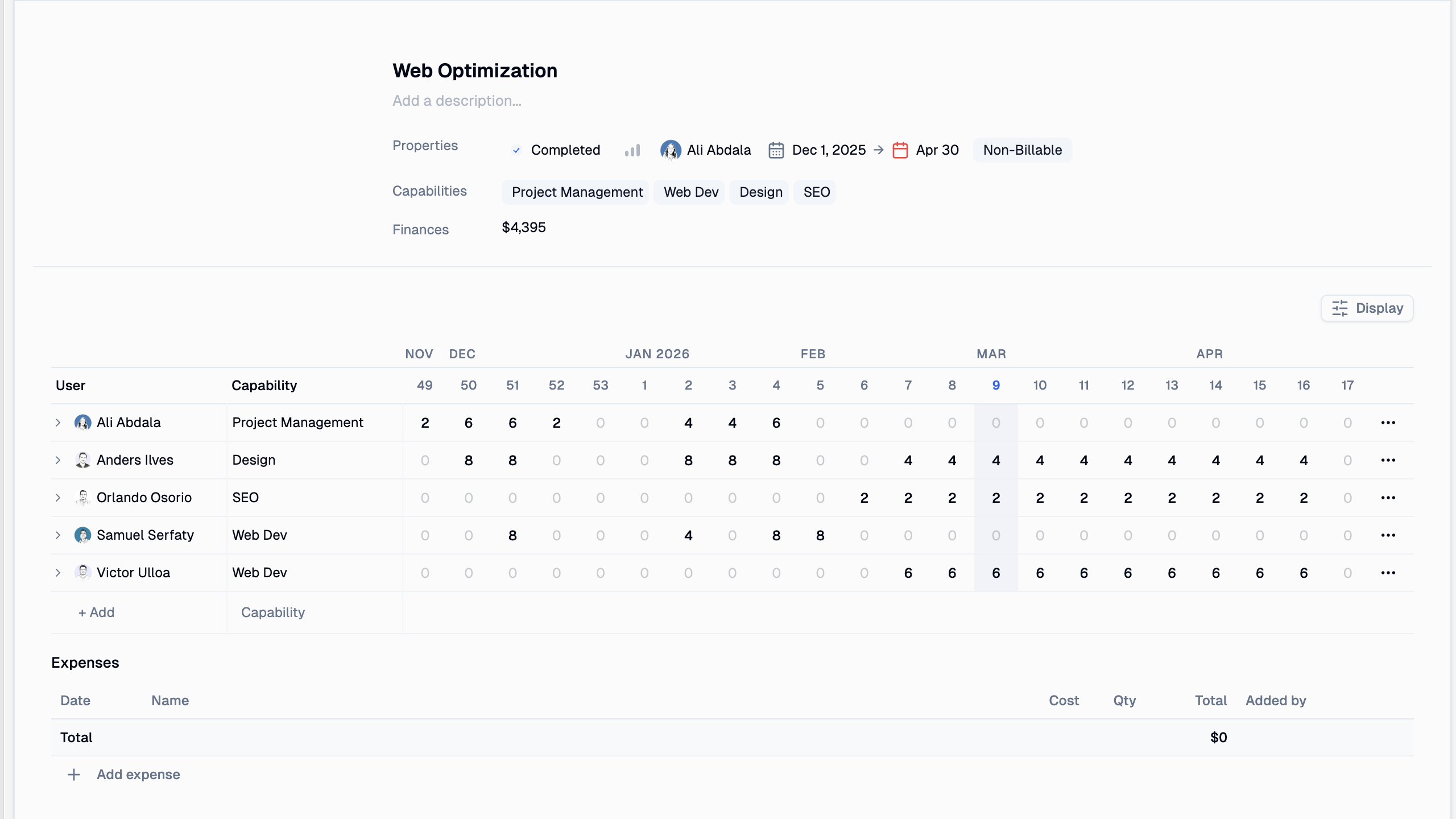Click the start date calendar icon
The height and width of the screenshot is (819, 1456).
point(776,150)
